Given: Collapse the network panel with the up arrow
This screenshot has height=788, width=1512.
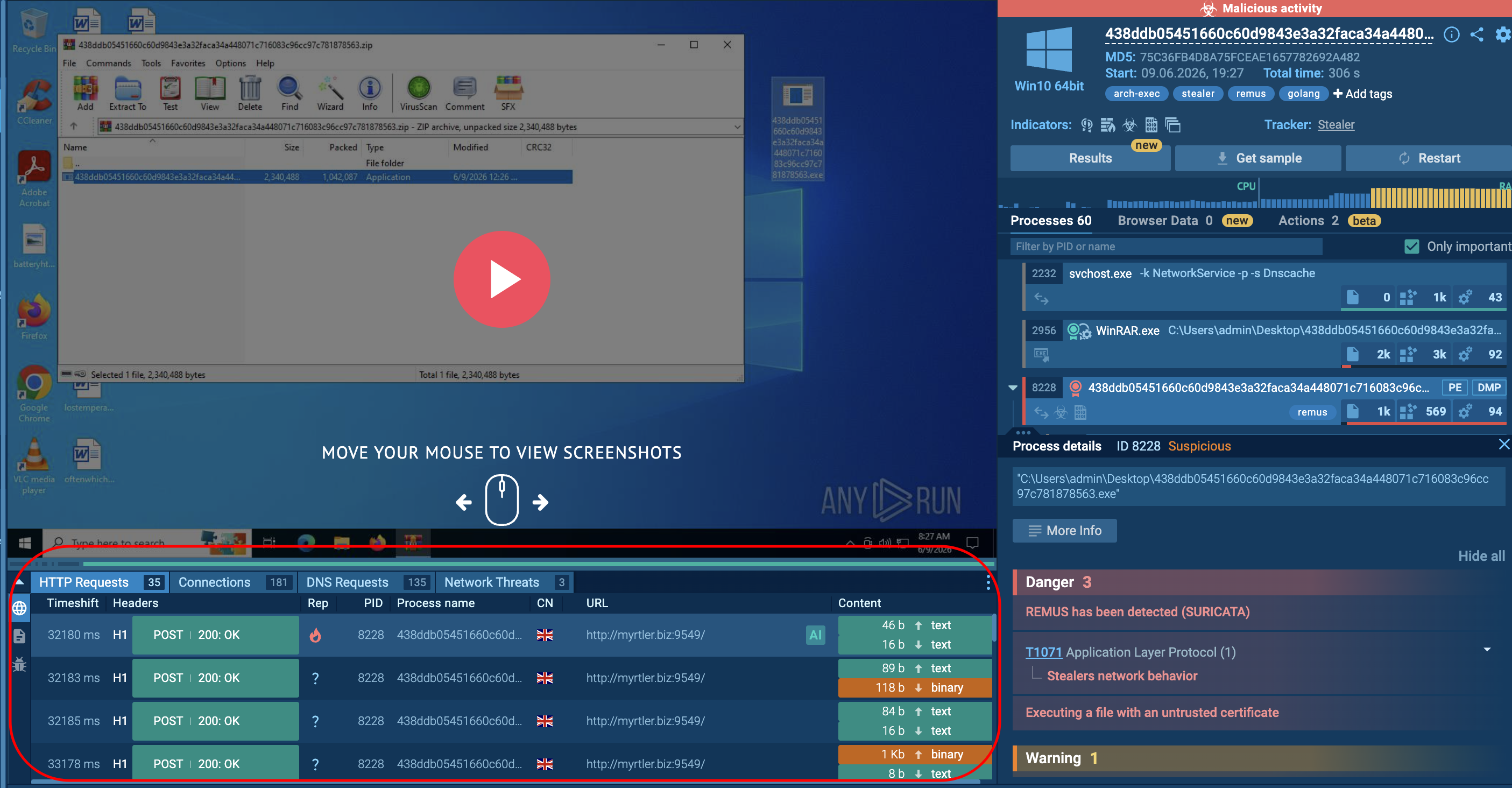Looking at the screenshot, I should tap(19, 582).
